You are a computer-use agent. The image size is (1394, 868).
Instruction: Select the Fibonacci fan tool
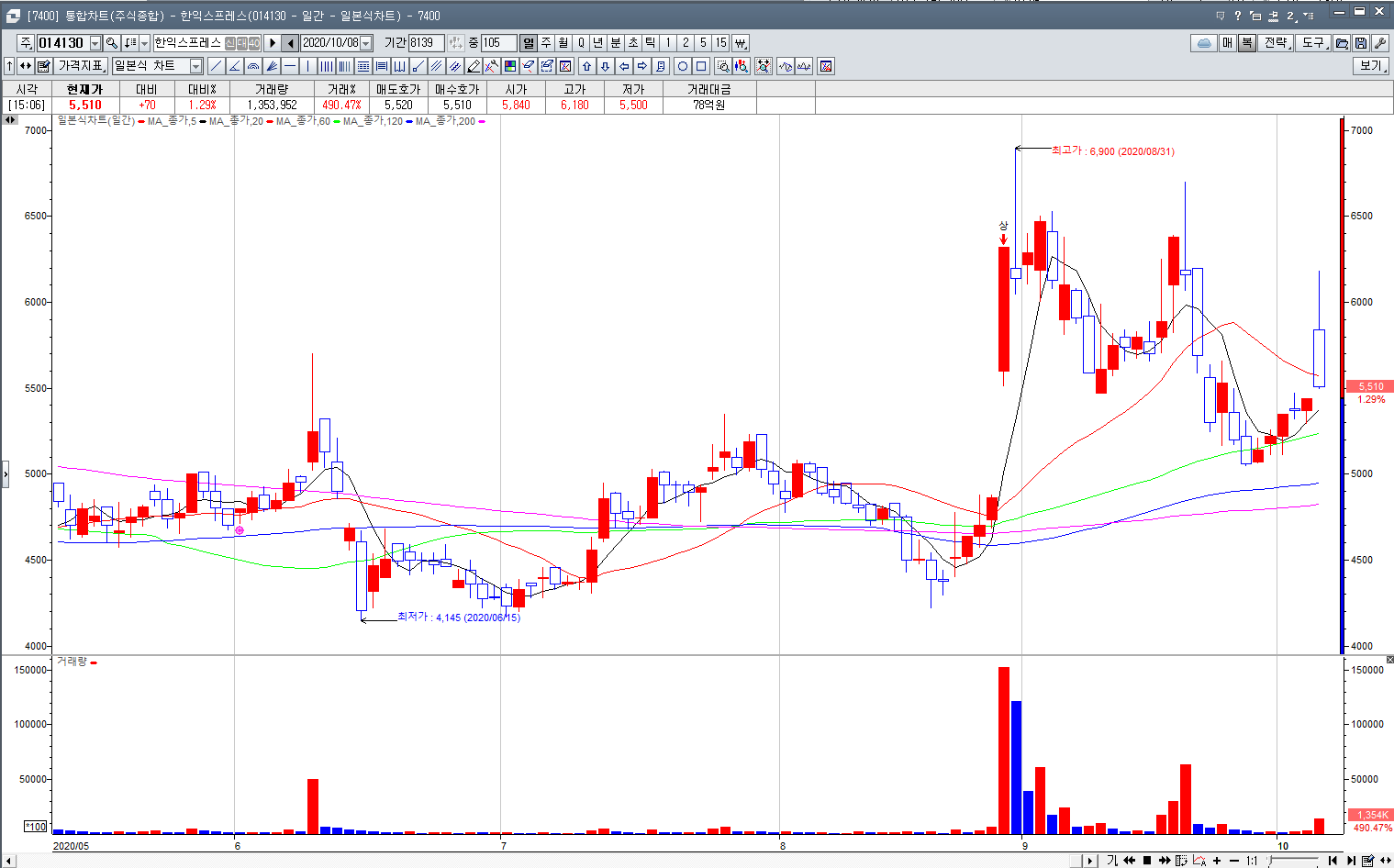pyautogui.click(x=272, y=66)
